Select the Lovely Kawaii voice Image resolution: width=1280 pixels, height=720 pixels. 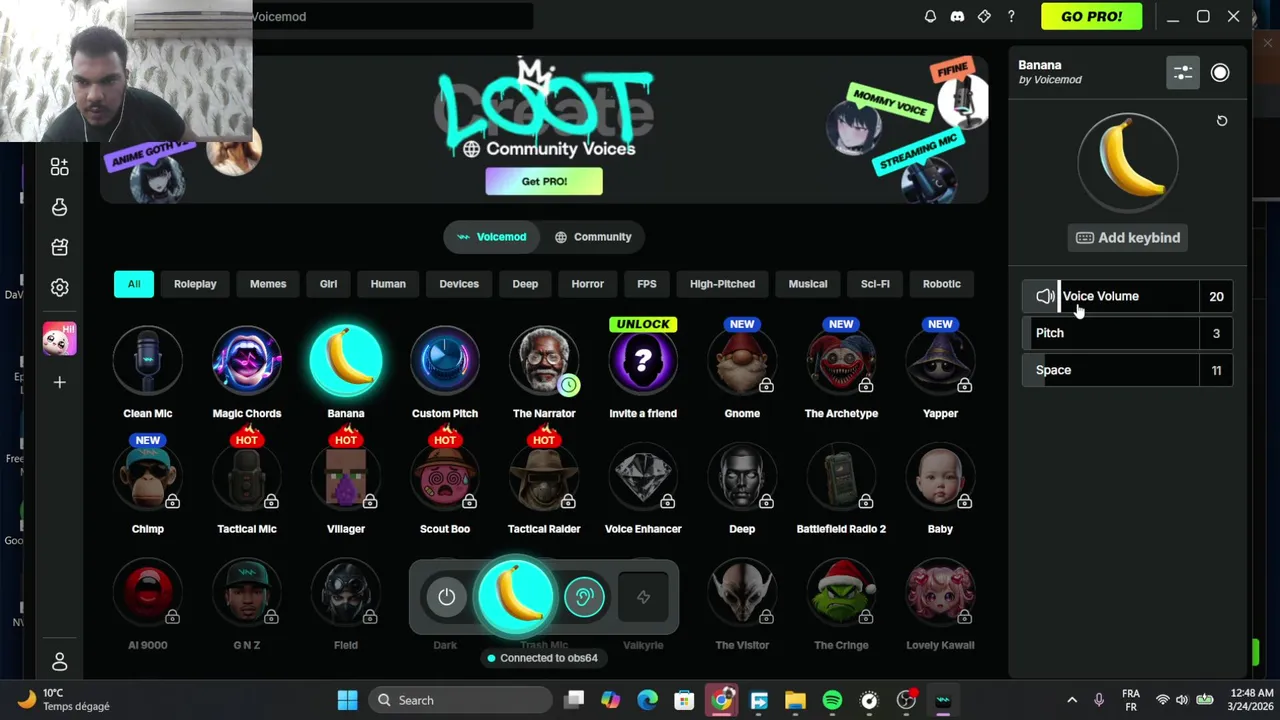coord(940,593)
